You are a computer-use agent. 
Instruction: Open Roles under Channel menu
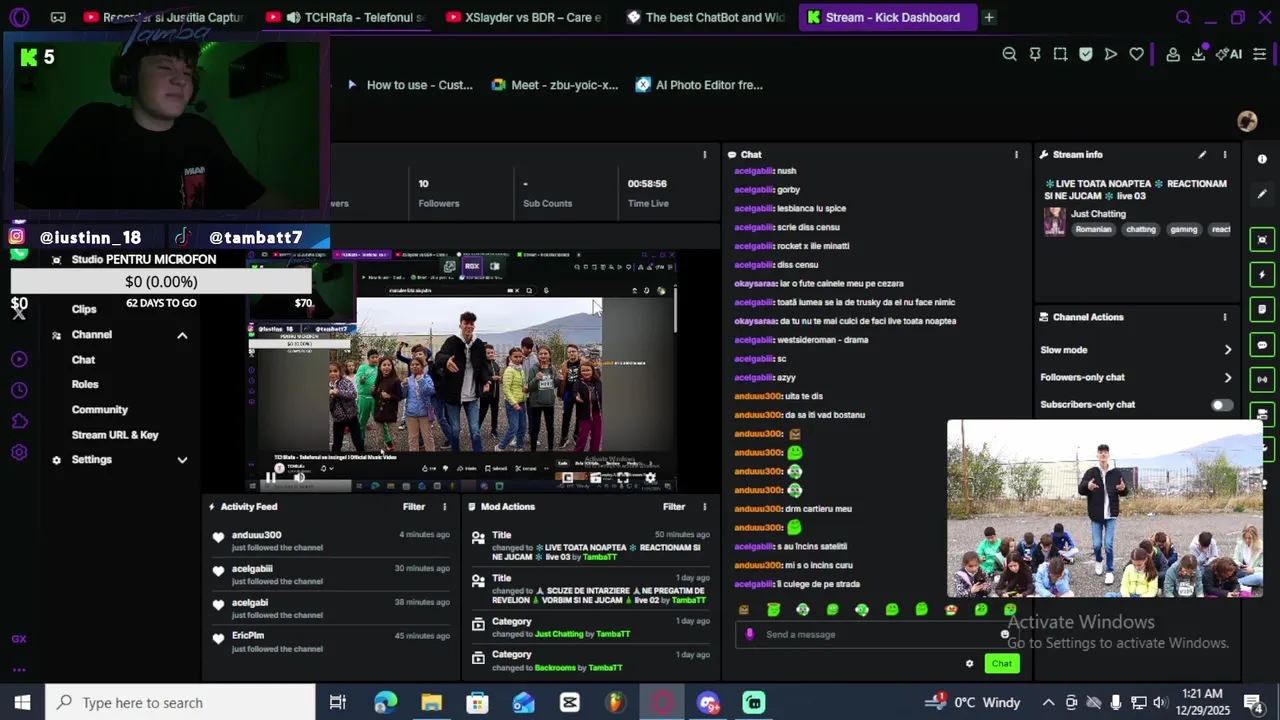(x=85, y=385)
